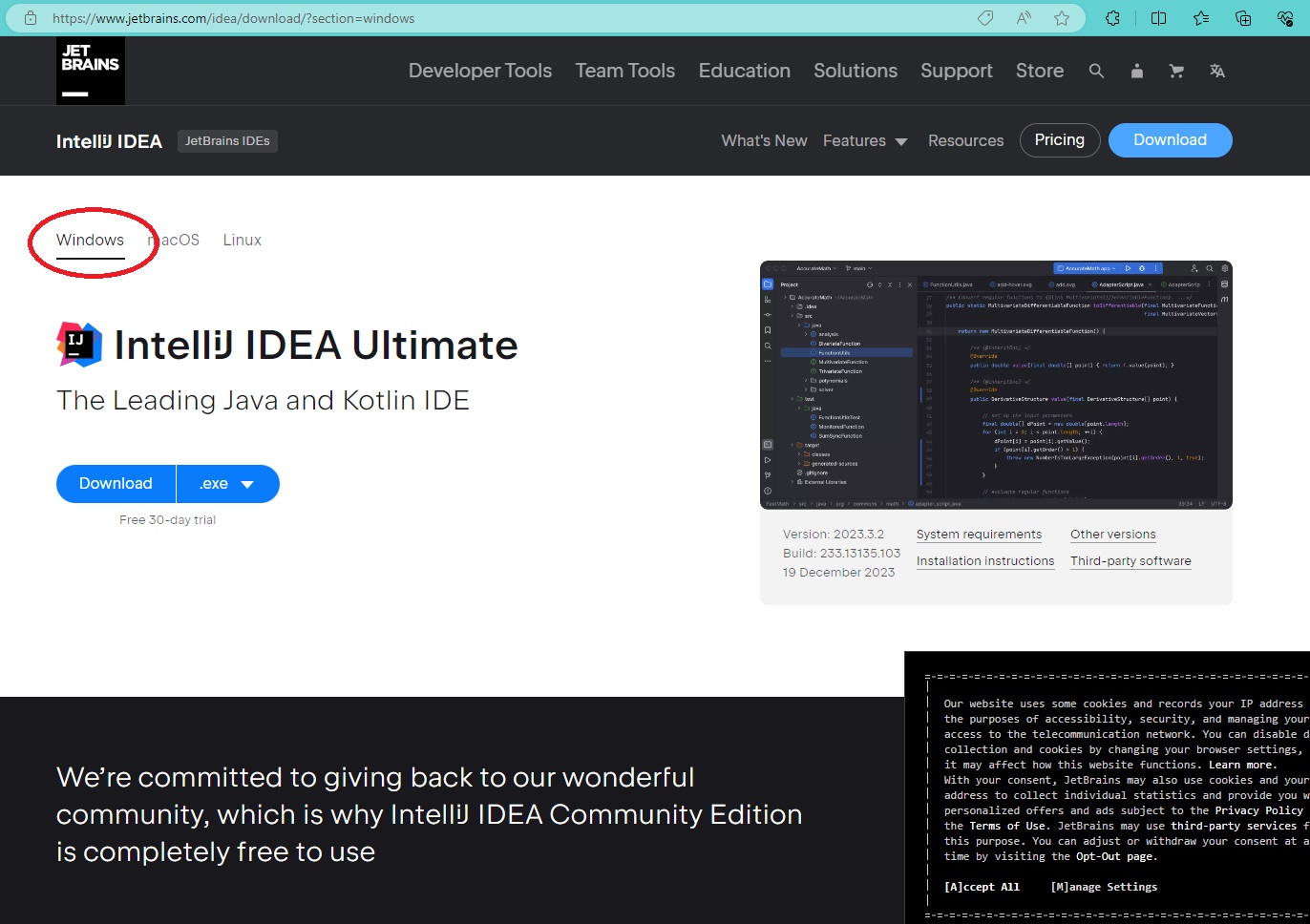Viewport: 1310px width, 924px height.
Task: Open Team Tools menu
Action: point(625,71)
